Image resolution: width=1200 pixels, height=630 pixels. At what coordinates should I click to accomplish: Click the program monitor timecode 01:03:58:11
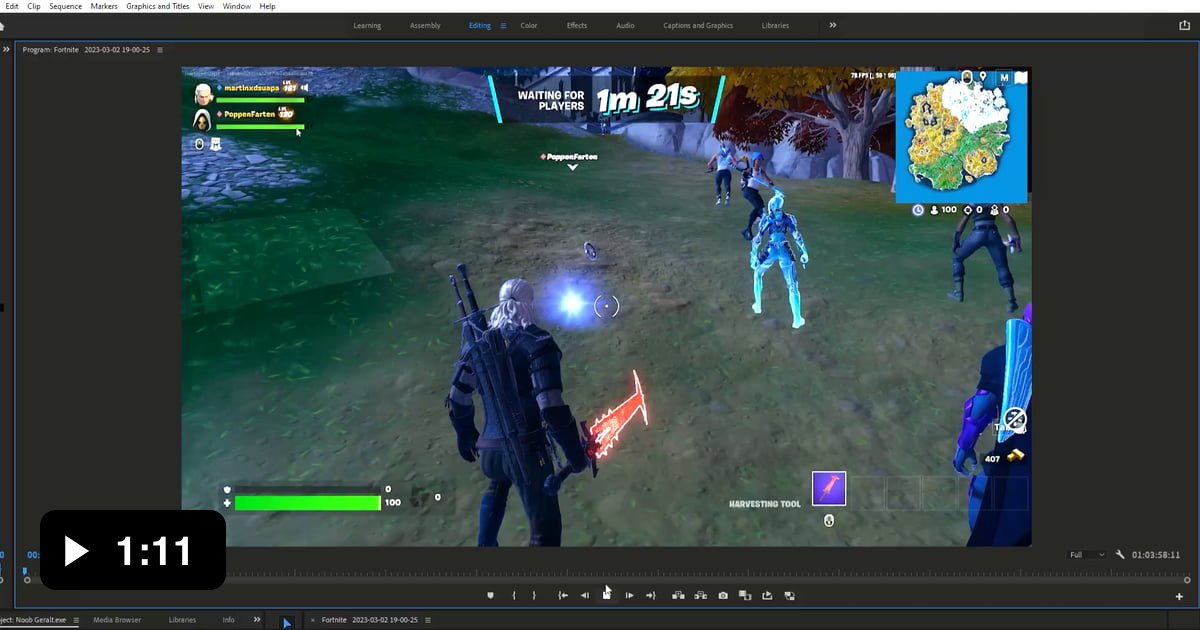pyautogui.click(x=1156, y=554)
